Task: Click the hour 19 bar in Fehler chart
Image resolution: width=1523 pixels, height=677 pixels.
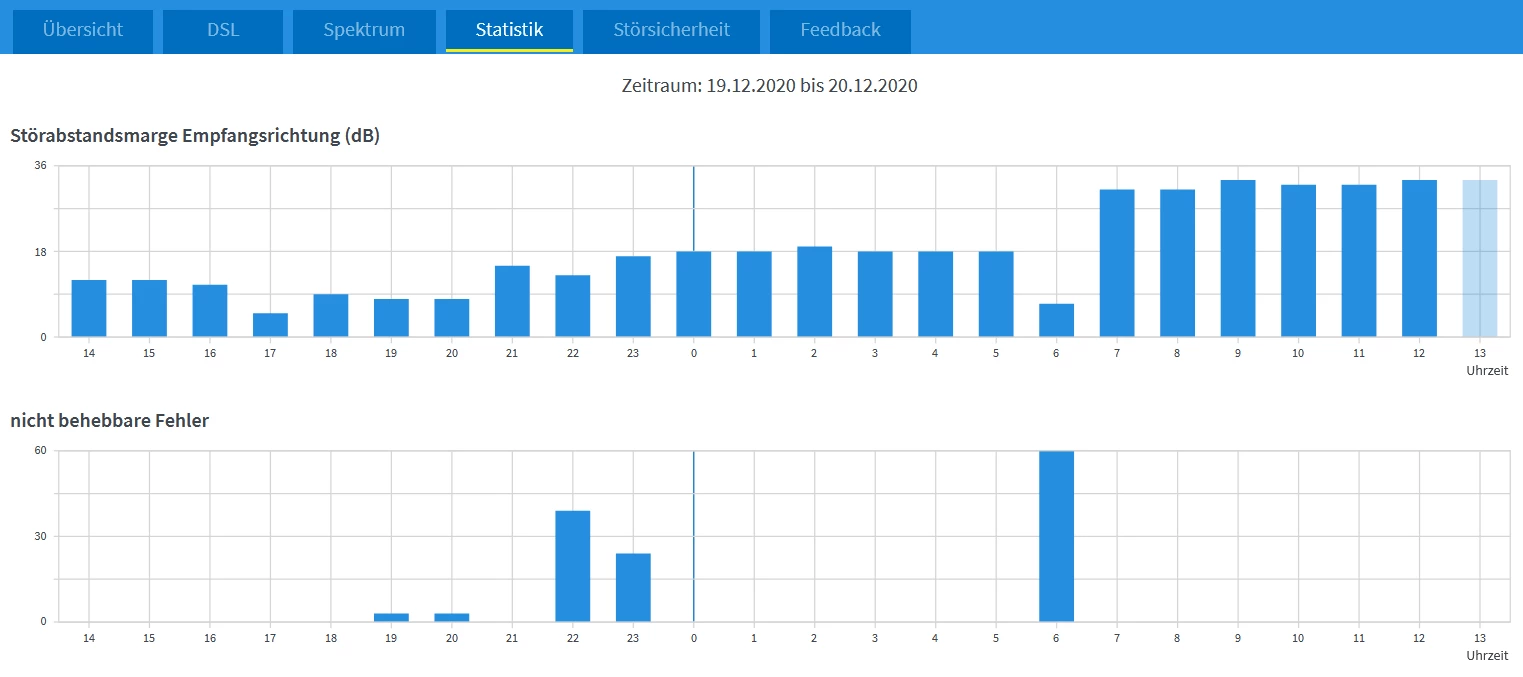Action: 391,617
